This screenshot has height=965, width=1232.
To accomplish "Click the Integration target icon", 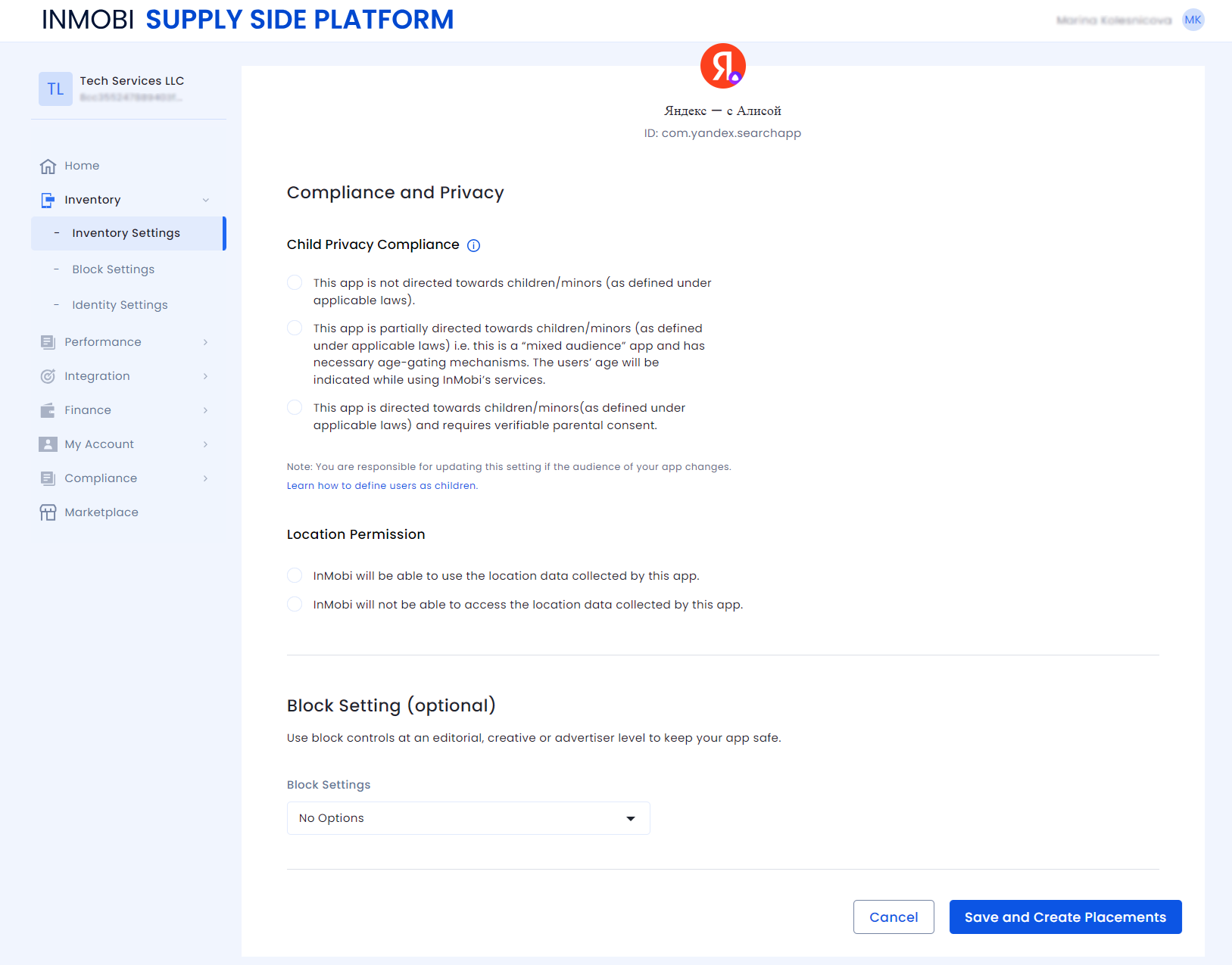I will (x=48, y=376).
